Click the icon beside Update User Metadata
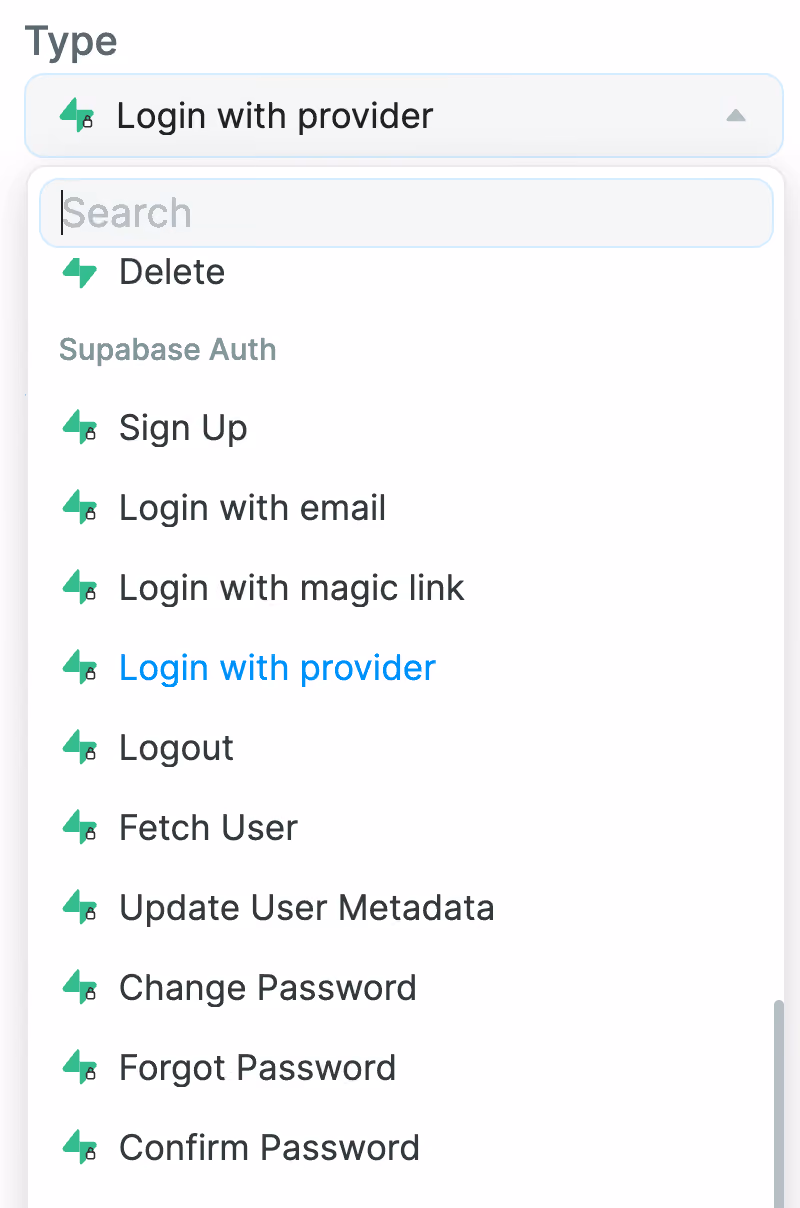The height and width of the screenshot is (1208, 800). (x=79, y=907)
